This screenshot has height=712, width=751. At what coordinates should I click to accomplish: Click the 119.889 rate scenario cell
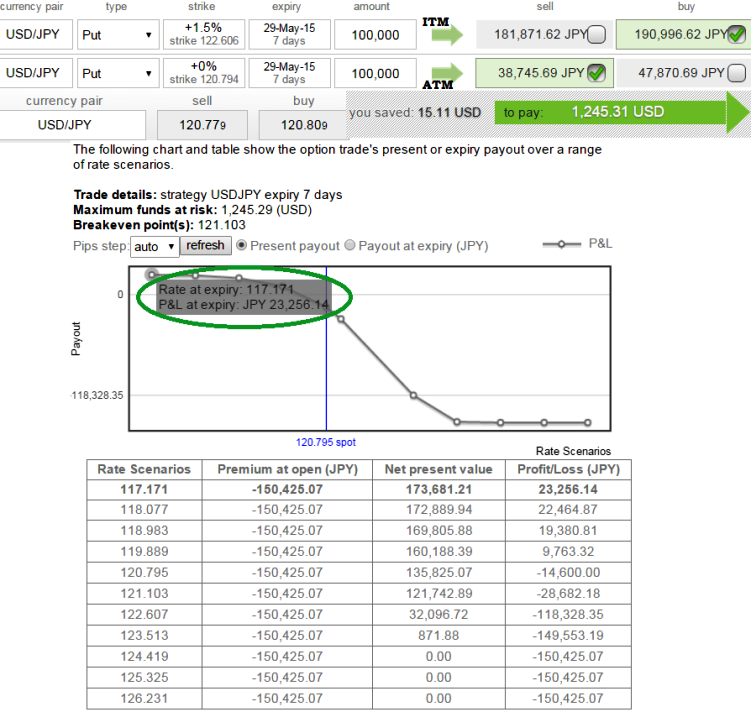(x=144, y=552)
